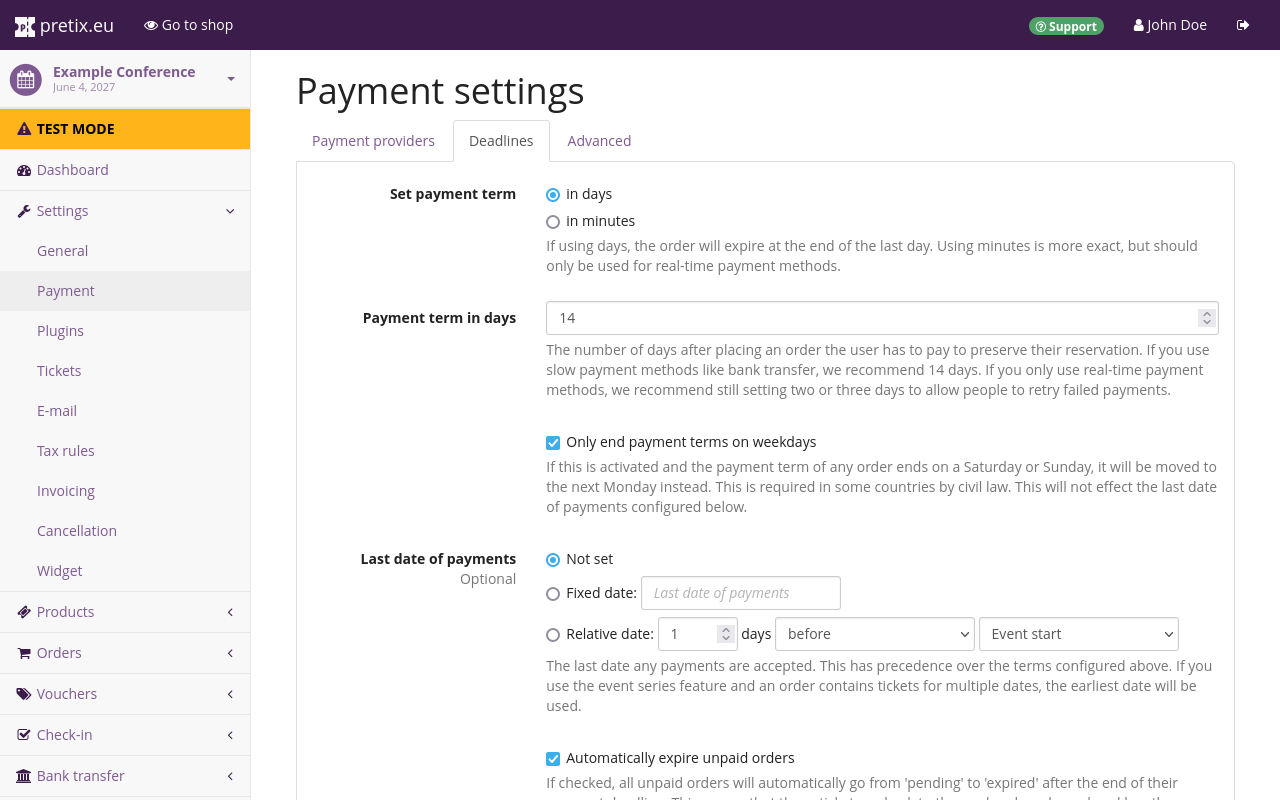Click the green Support button
Screen dimensions: 1280x800
(x=1066, y=26)
